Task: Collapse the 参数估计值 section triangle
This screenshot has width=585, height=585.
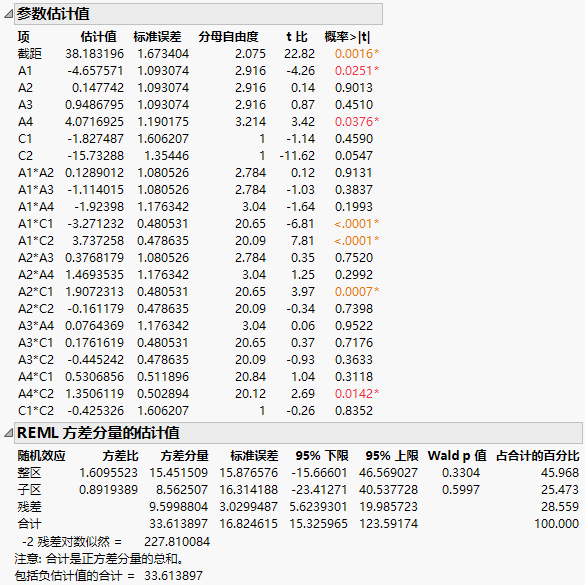Action: [9, 14]
